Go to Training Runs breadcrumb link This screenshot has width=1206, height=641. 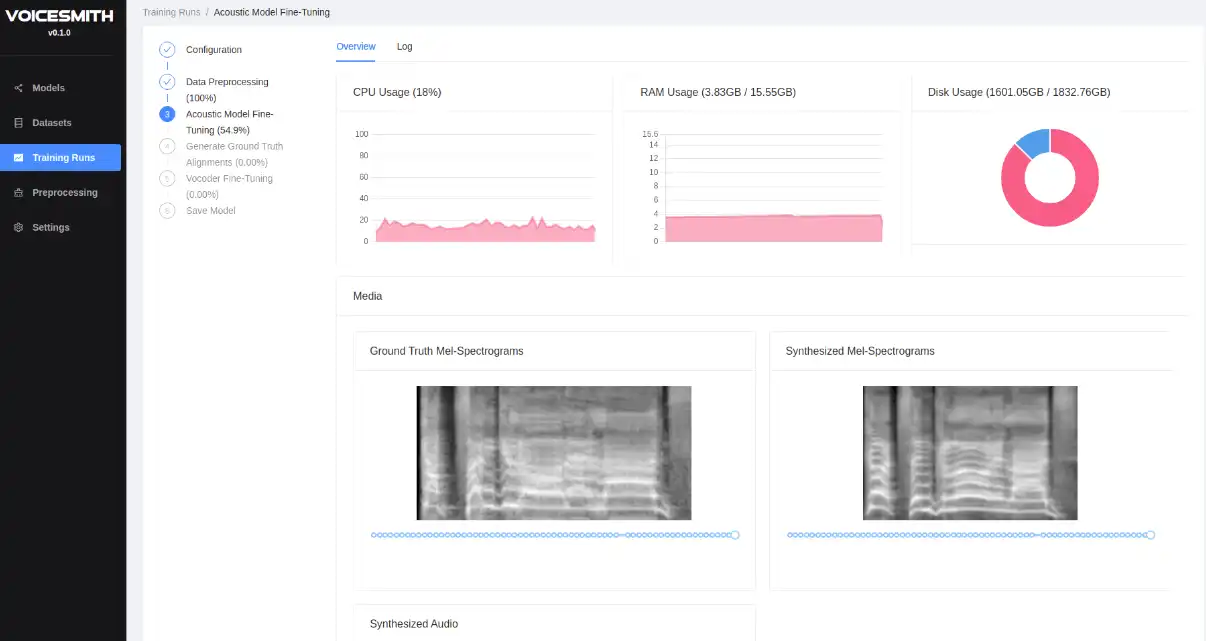coord(171,12)
